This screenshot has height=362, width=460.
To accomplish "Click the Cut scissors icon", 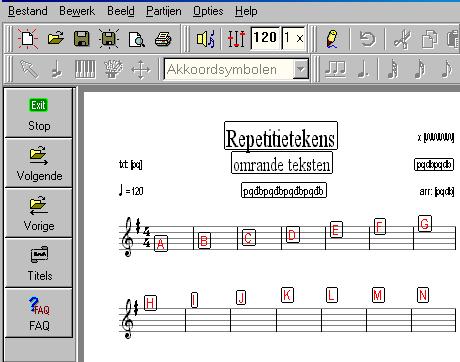I will tap(402, 39).
